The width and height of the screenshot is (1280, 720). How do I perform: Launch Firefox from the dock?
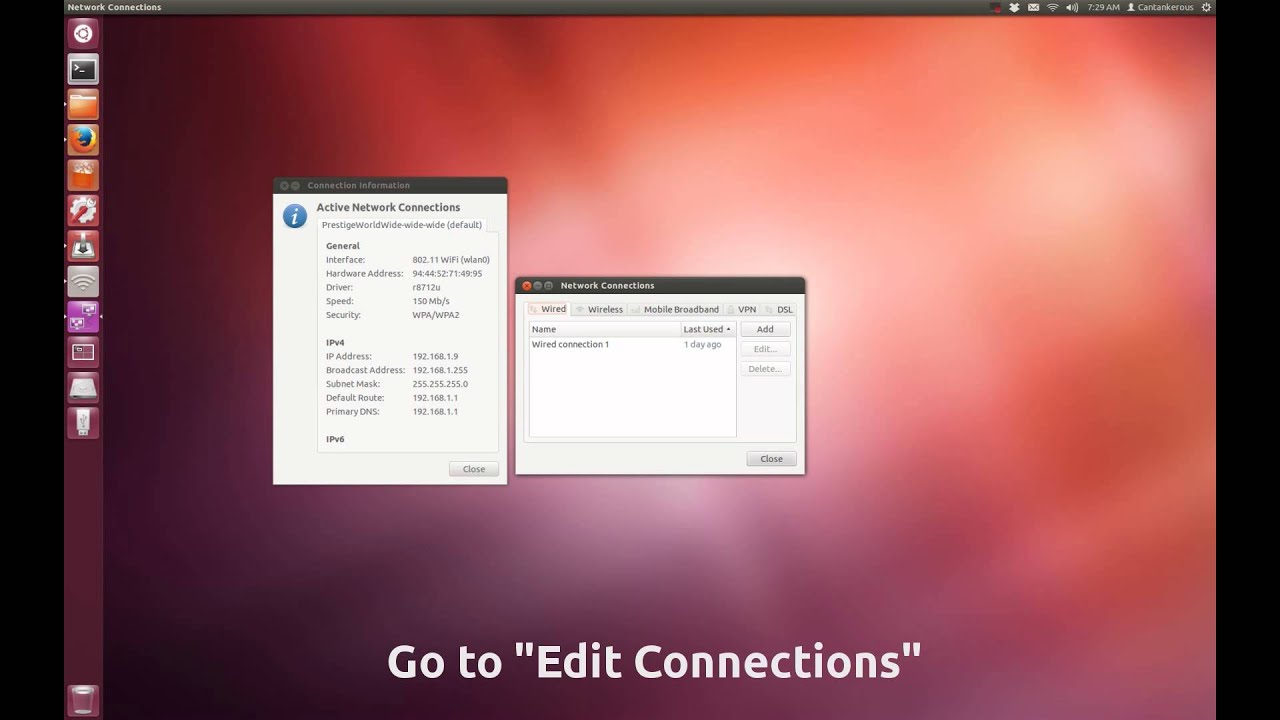(83, 139)
